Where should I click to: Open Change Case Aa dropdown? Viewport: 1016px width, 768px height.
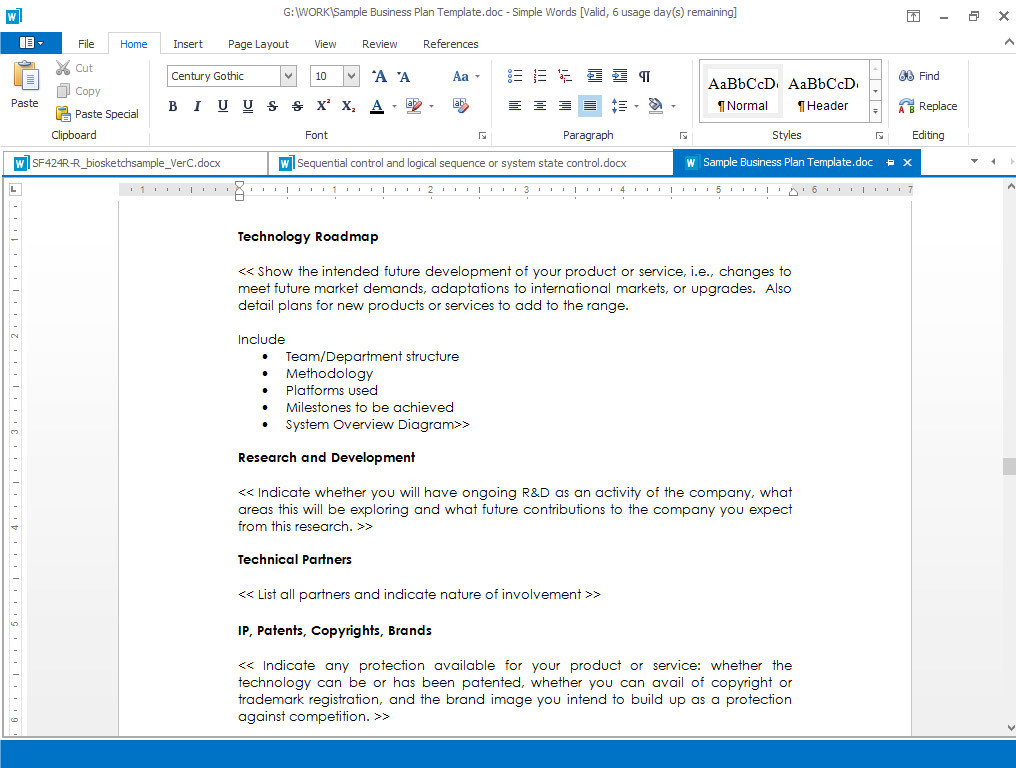click(466, 76)
